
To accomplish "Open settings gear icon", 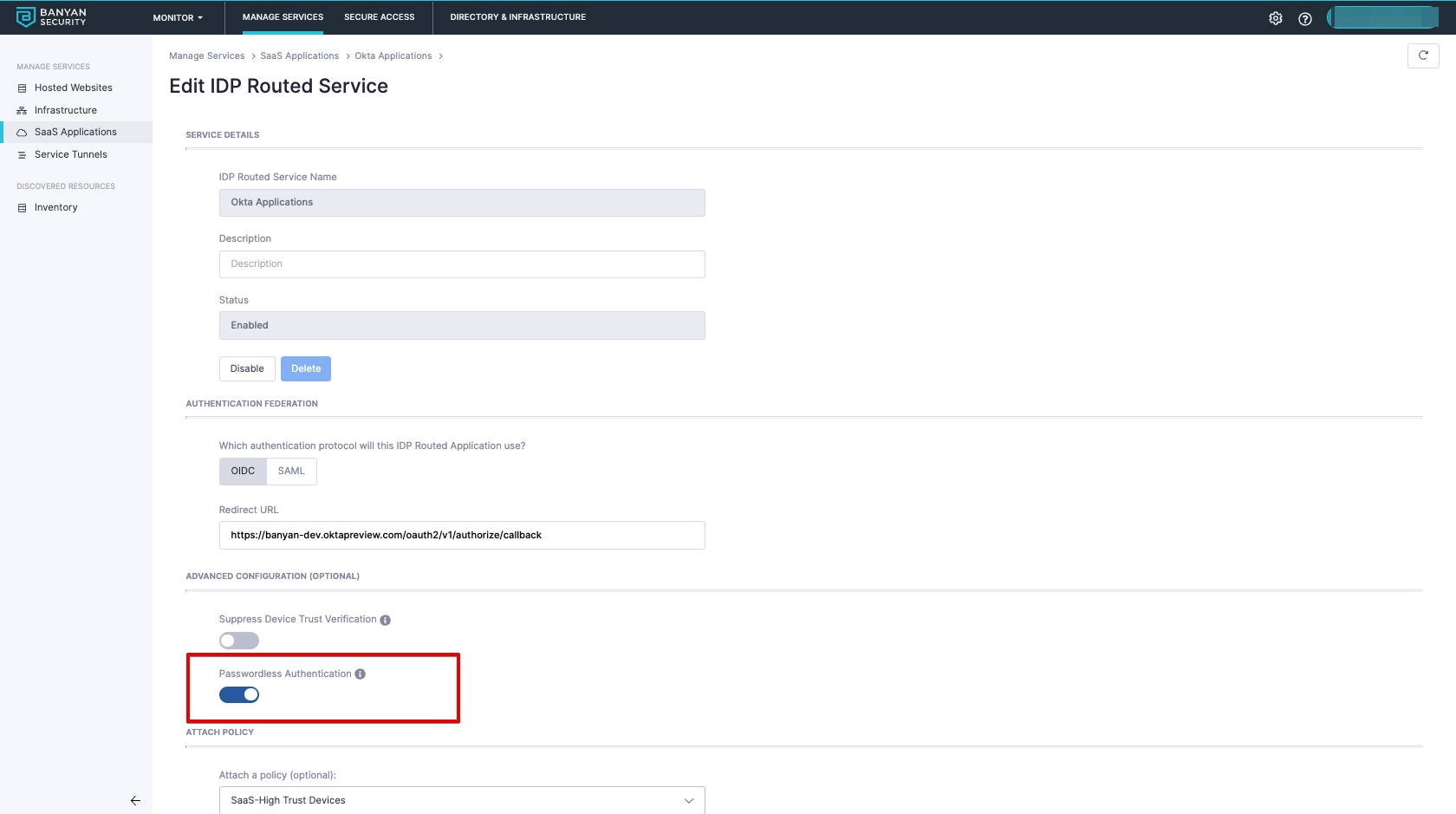I will [x=1276, y=18].
